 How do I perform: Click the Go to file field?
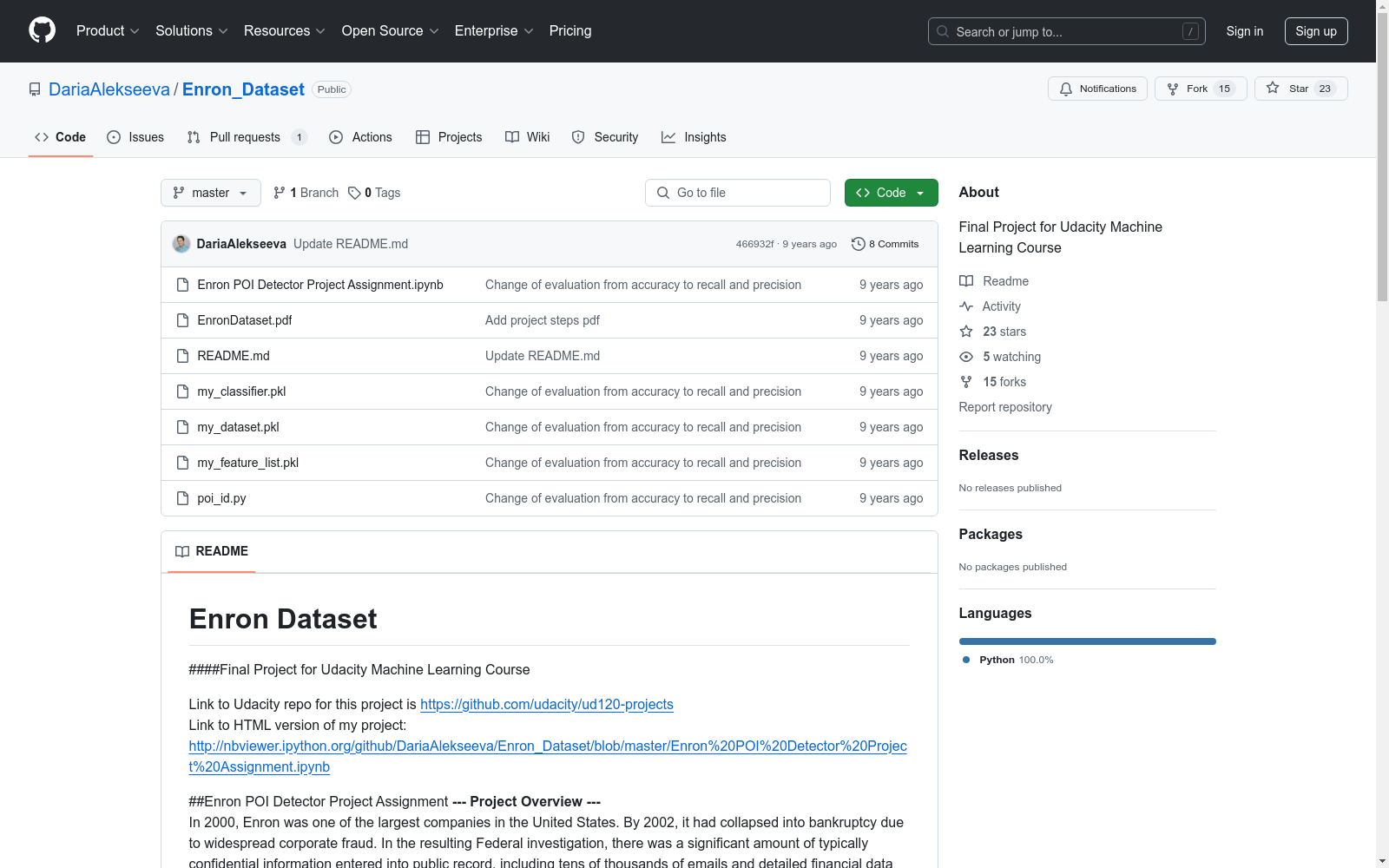[738, 193]
